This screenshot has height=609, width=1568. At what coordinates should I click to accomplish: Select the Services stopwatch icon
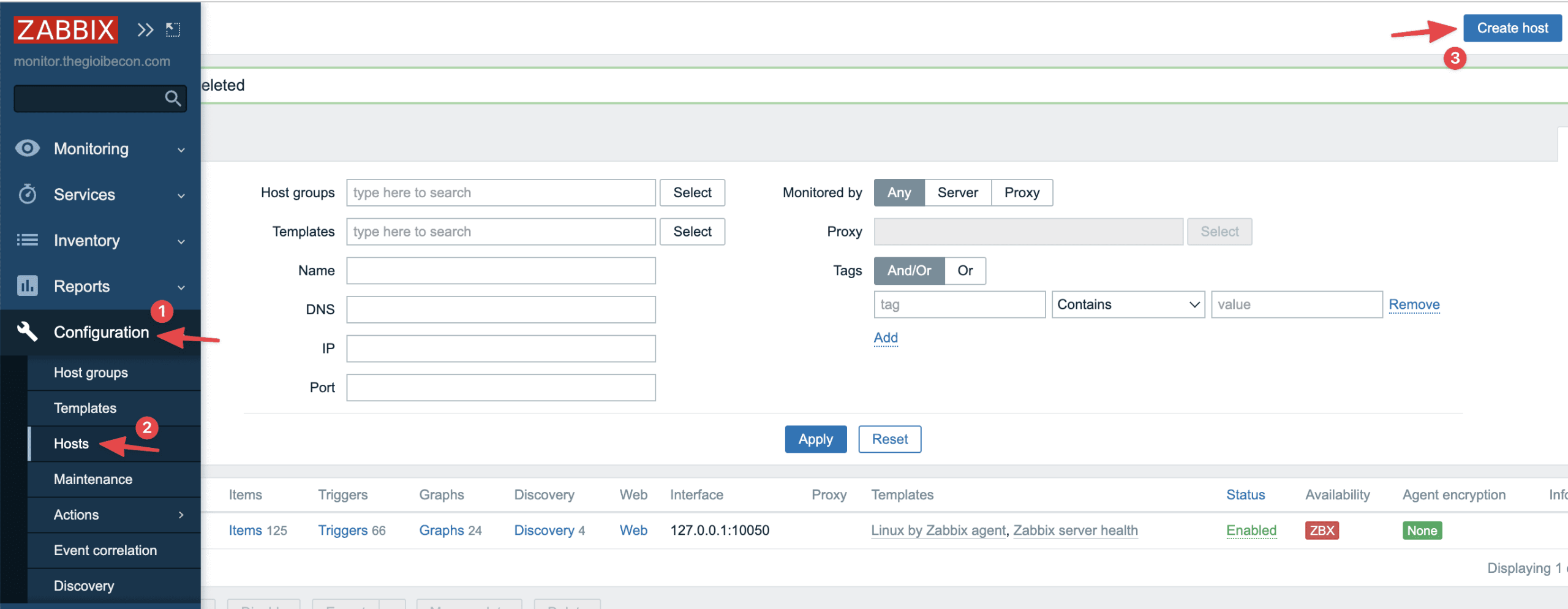[27, 194]
